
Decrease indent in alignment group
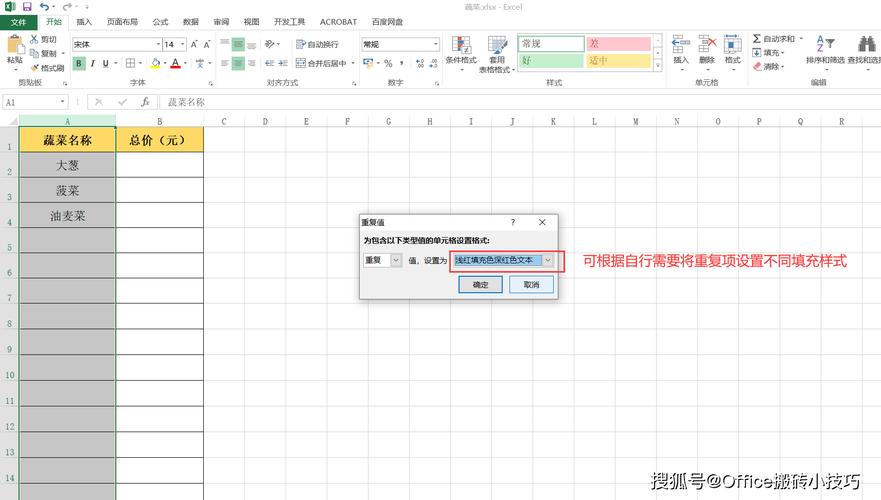270,63
